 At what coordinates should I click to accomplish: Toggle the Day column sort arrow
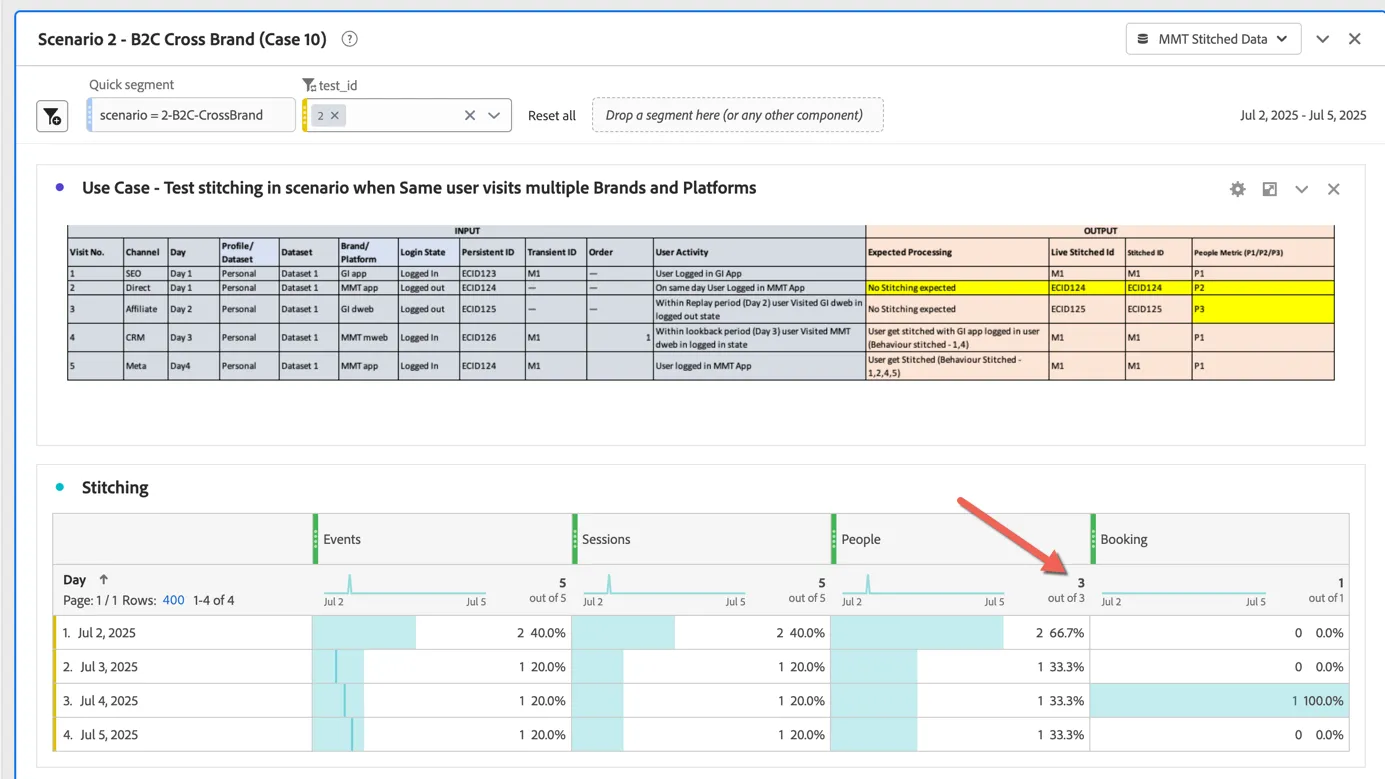click(x=103, y=579)
